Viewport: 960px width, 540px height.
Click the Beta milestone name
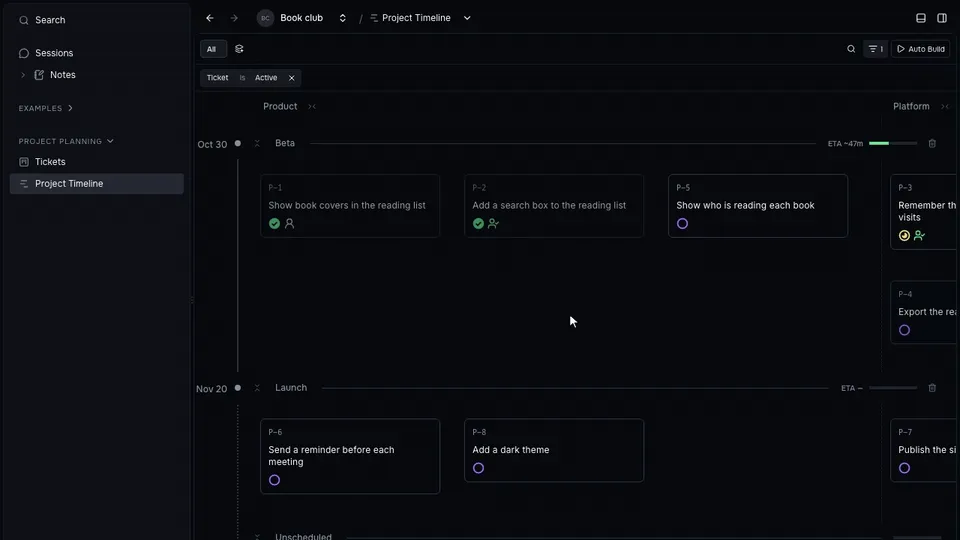pyautogui.click(x=285, y=143)
